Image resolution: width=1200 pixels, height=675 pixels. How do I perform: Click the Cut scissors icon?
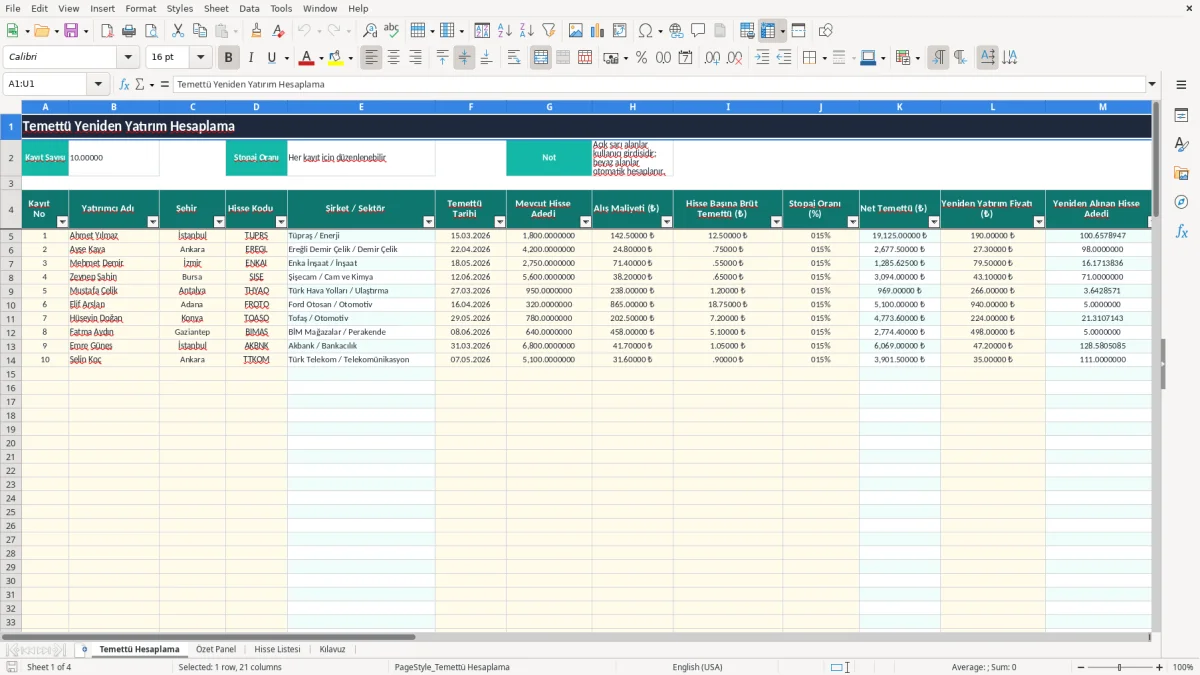tap(178, 31)
